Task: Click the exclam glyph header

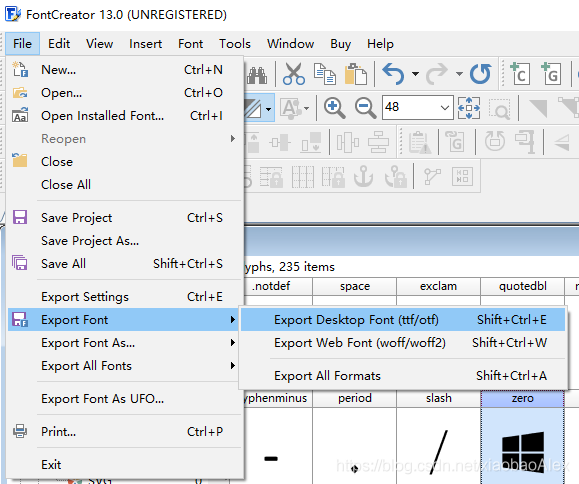Action: (438, 286)
